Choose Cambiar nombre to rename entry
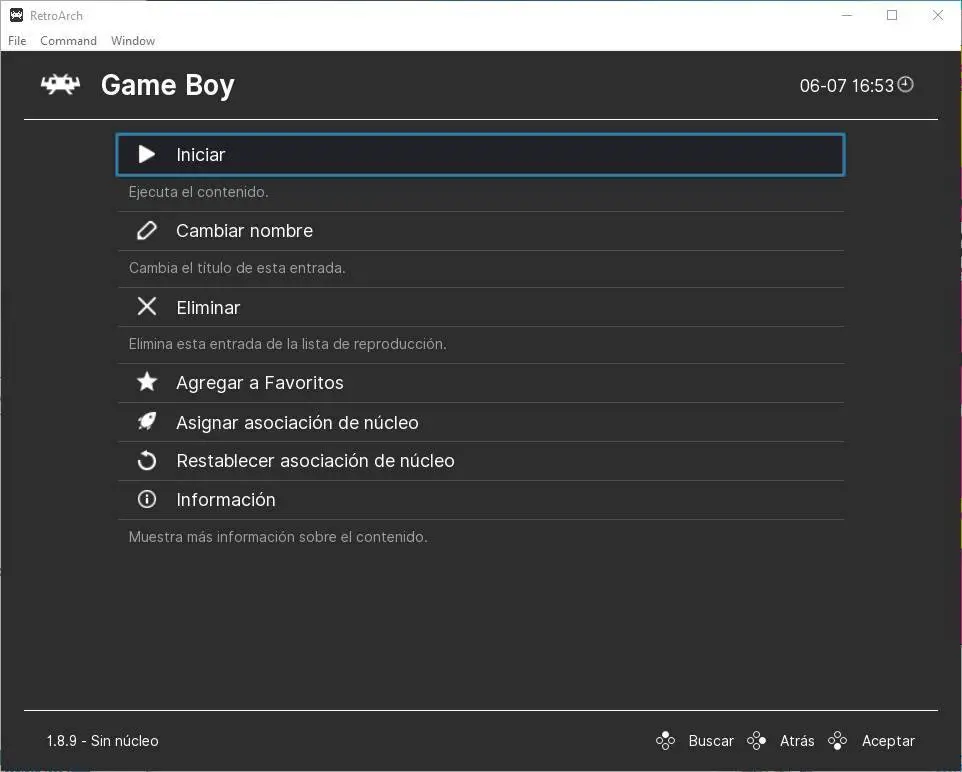Image resolution: width=962 pixels, height=772 pixels. click(x=481, y=231)
